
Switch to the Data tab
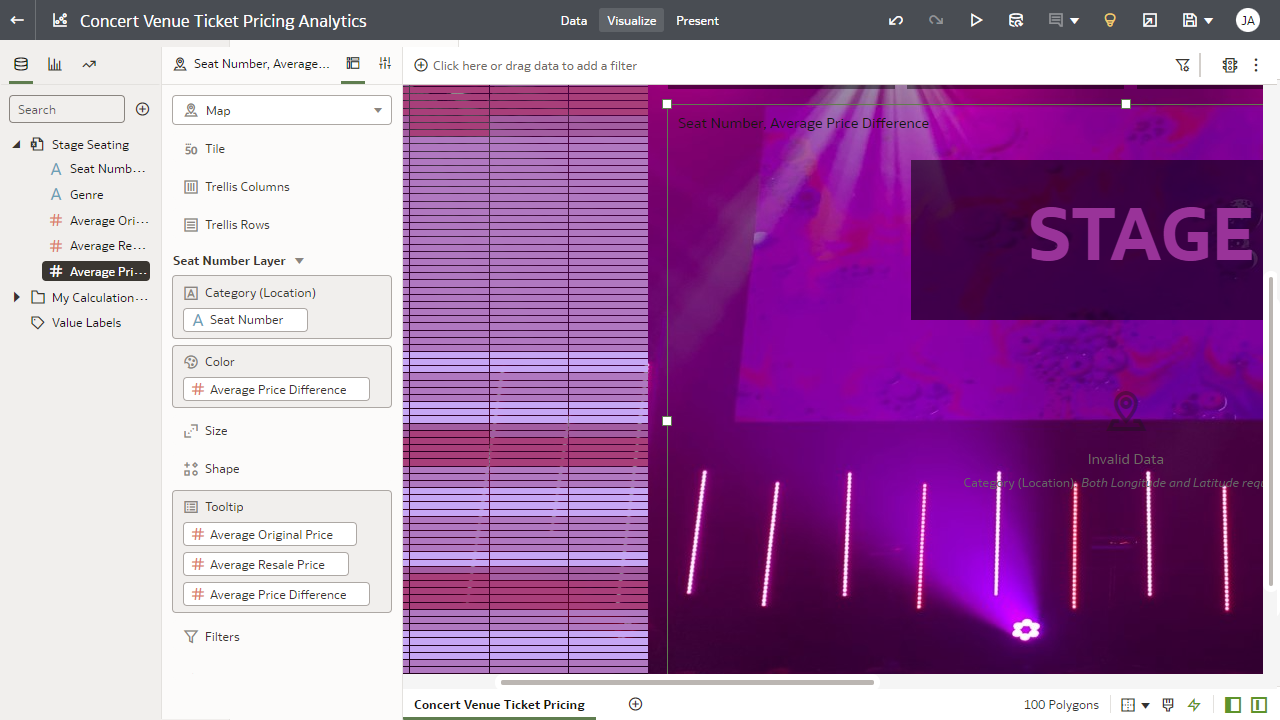click(x=574, y=20)
